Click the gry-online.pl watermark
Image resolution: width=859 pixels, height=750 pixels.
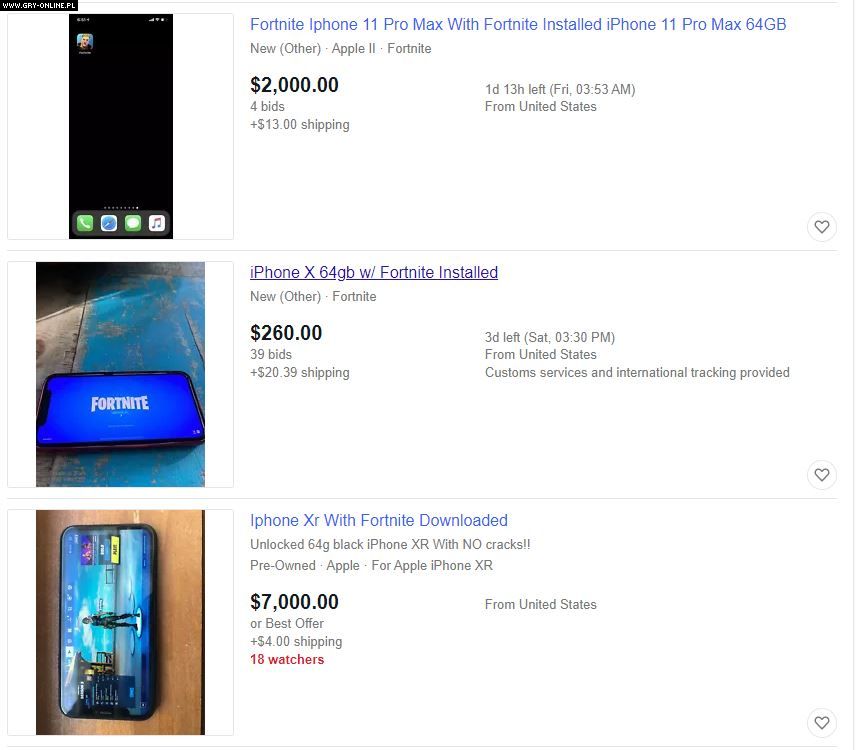[x=39, y=5]
